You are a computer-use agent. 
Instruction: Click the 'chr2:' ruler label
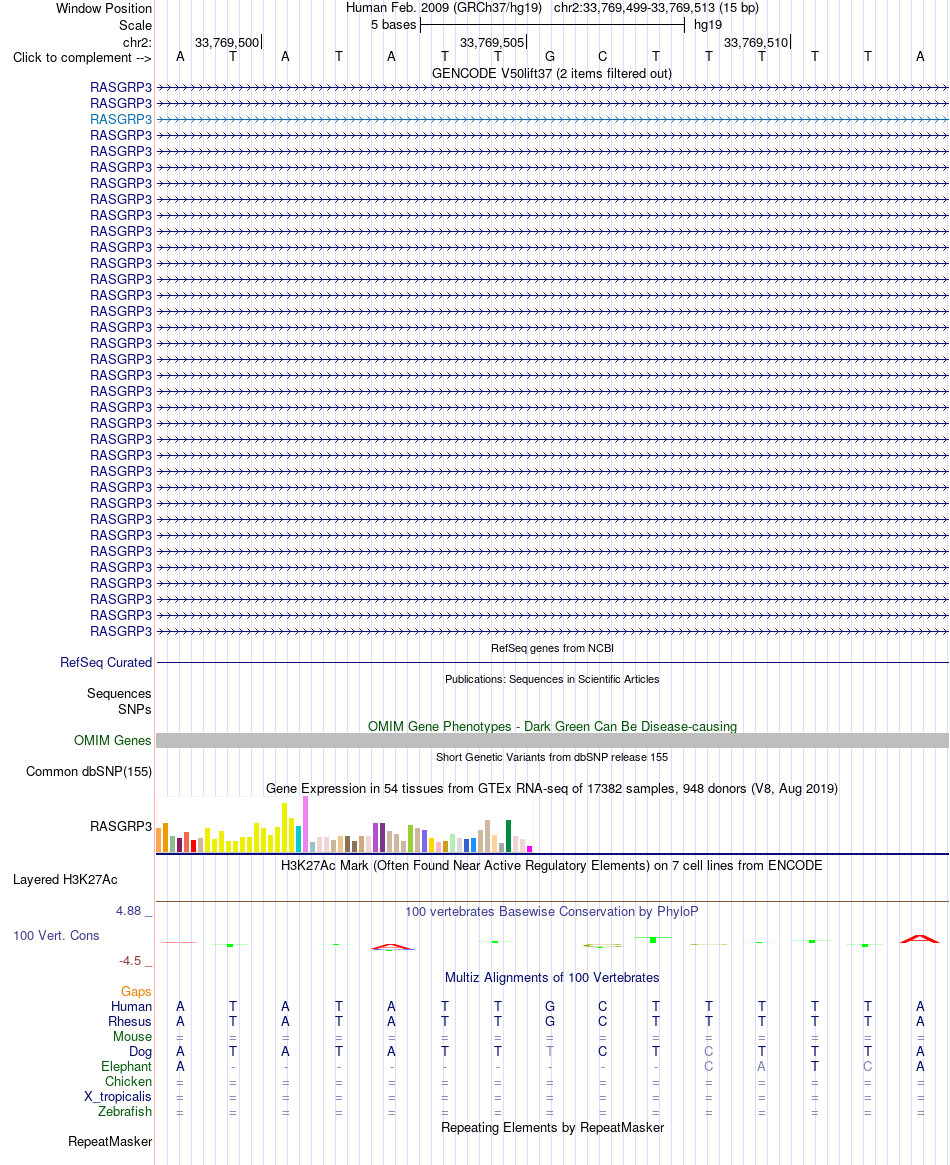[x=137, y=42]
